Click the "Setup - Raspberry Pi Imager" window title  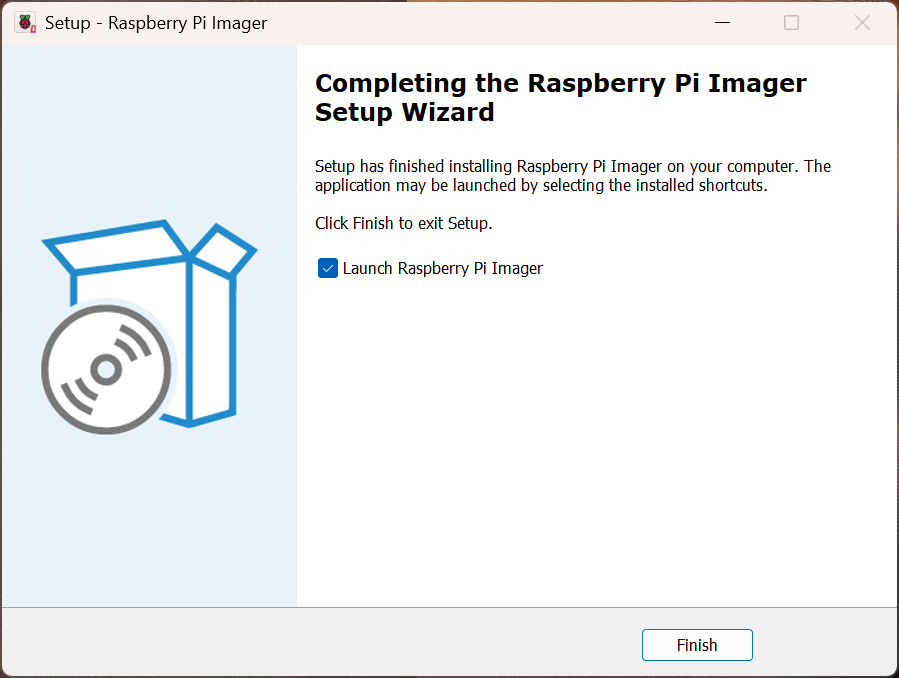tap(156, 23)
